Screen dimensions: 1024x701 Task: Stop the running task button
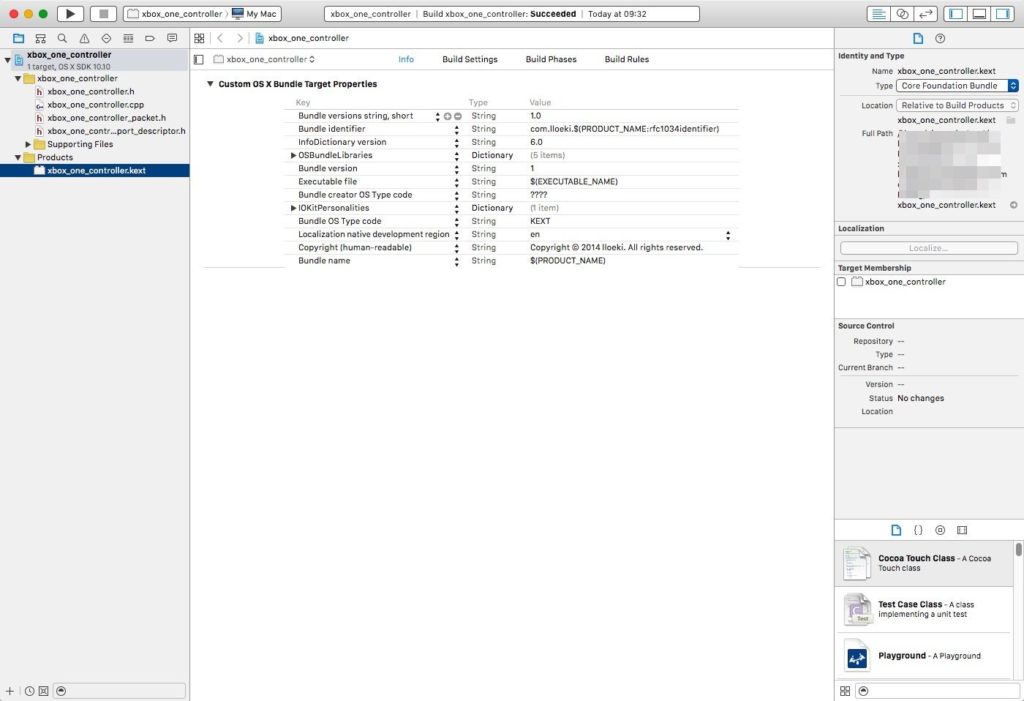coord(103,14)
